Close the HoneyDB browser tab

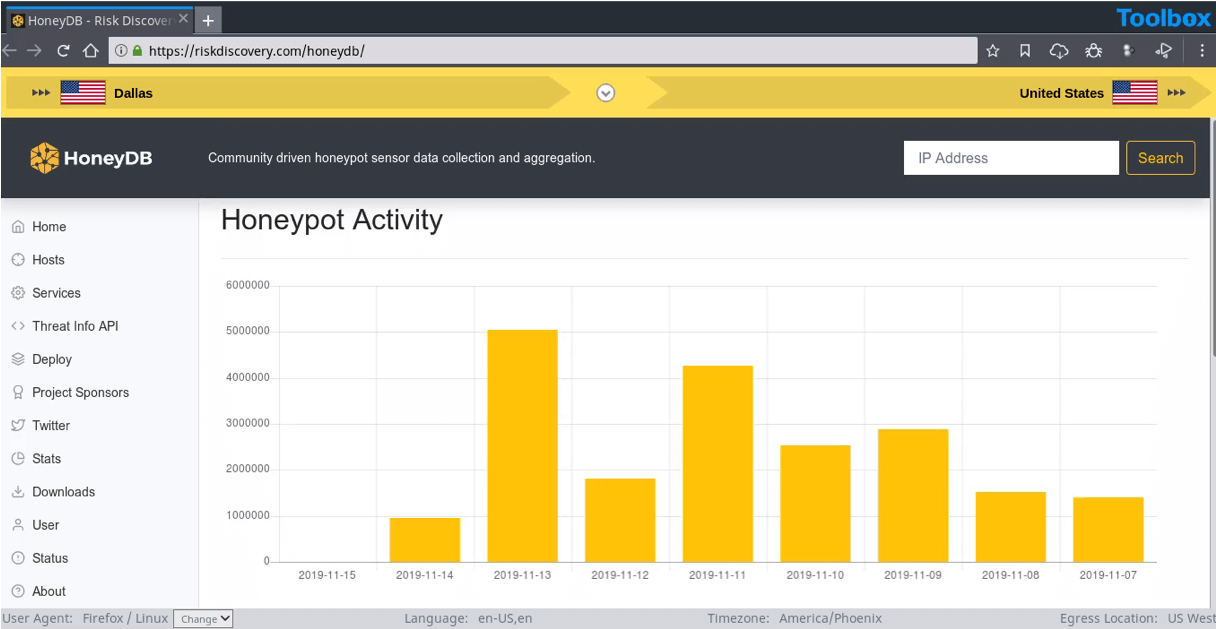pos(183,19)
